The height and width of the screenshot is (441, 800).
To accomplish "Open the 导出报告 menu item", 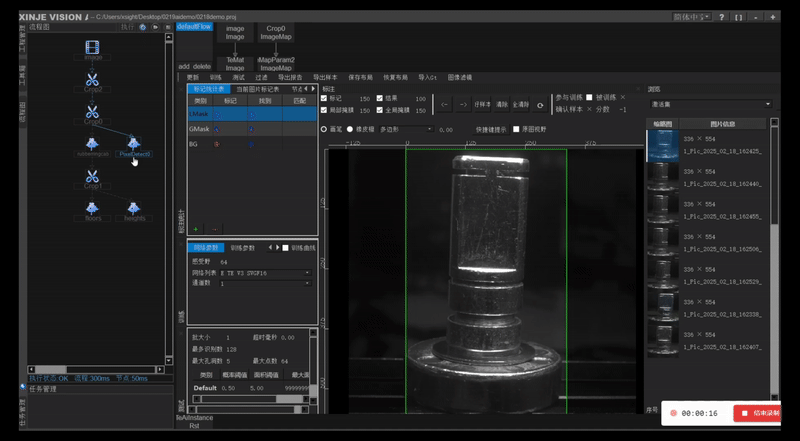I will tap(292, 77).
